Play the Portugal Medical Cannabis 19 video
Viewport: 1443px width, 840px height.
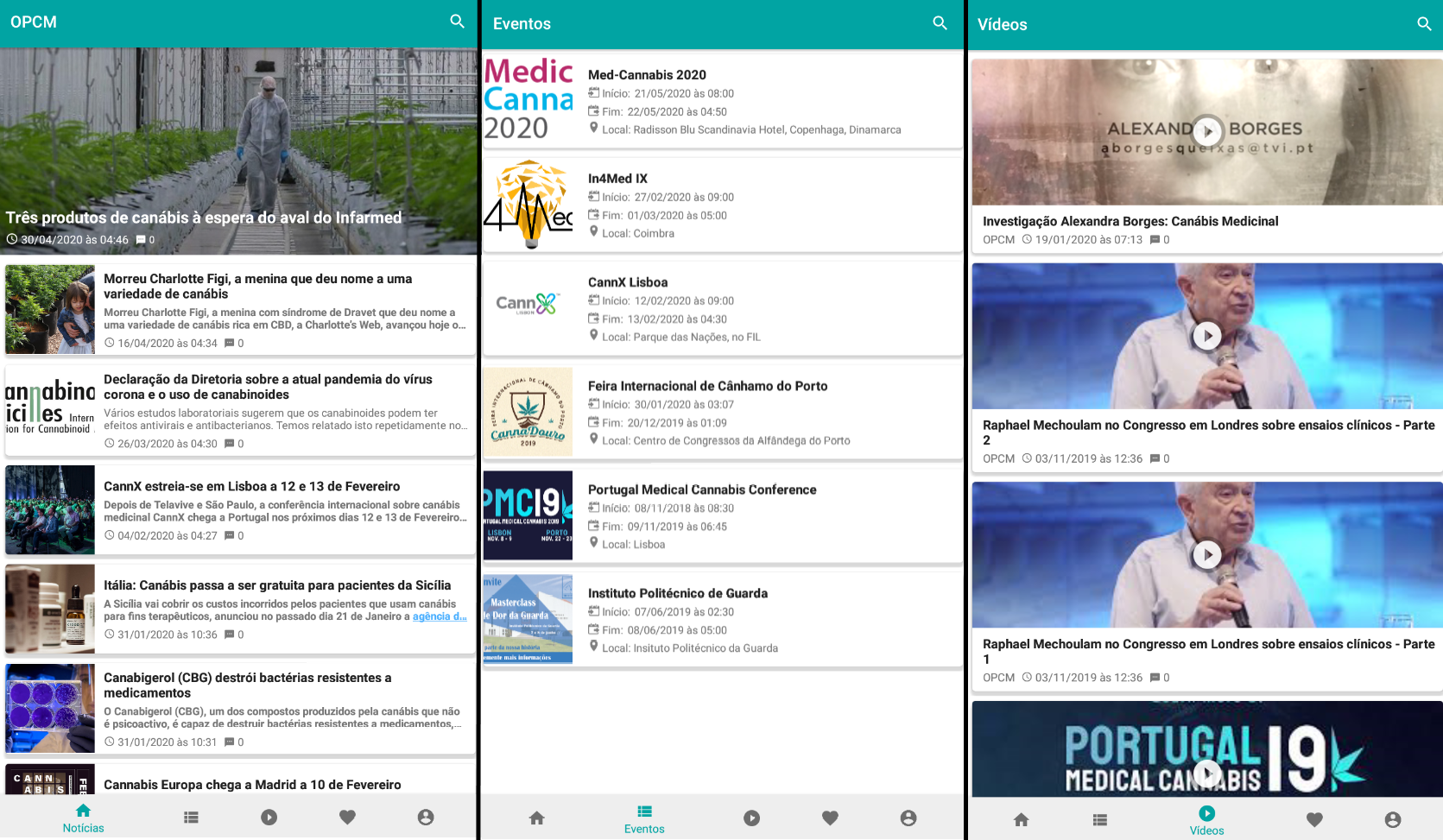click(1207, 773)
